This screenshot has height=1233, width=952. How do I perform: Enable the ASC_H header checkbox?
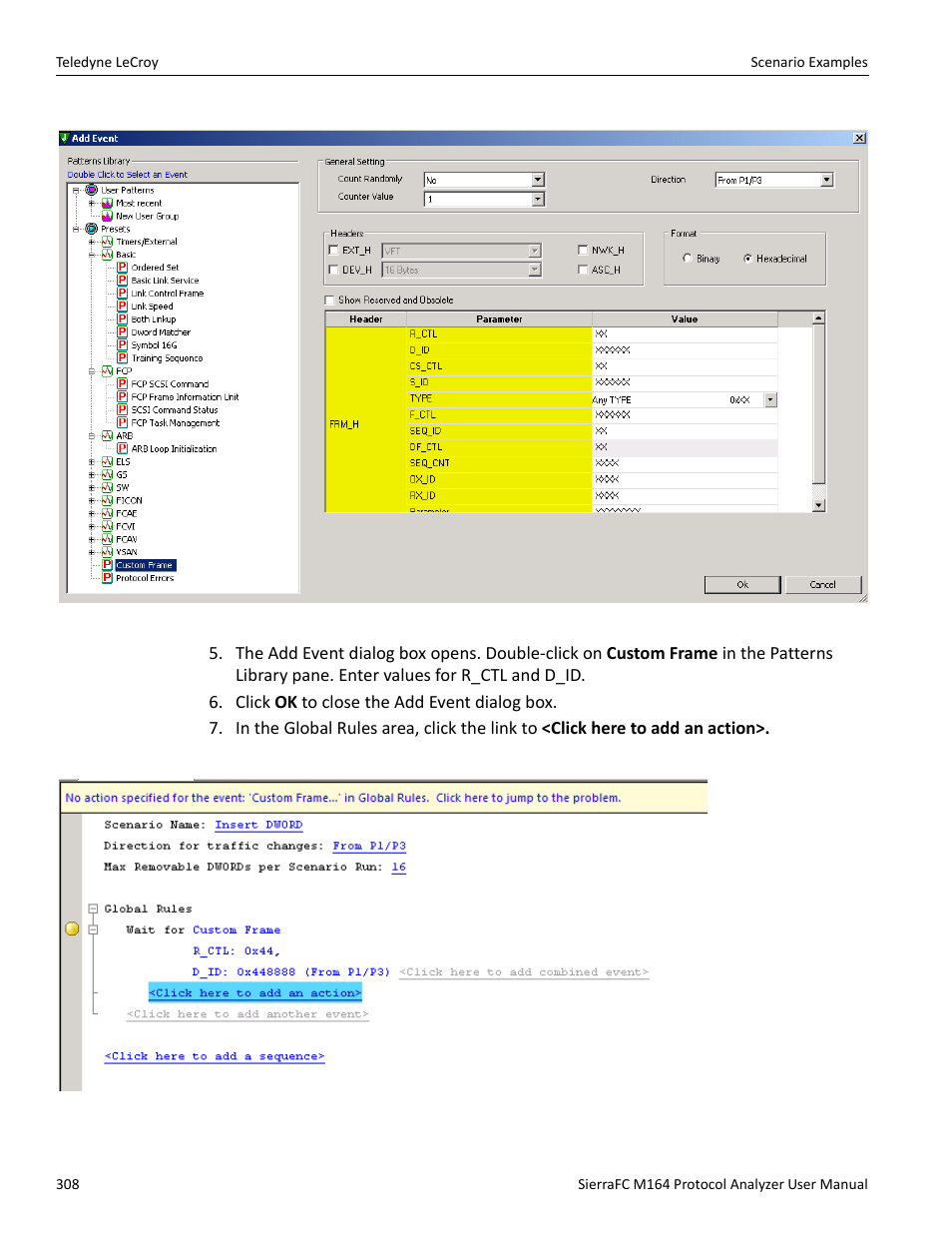(583, 270)
